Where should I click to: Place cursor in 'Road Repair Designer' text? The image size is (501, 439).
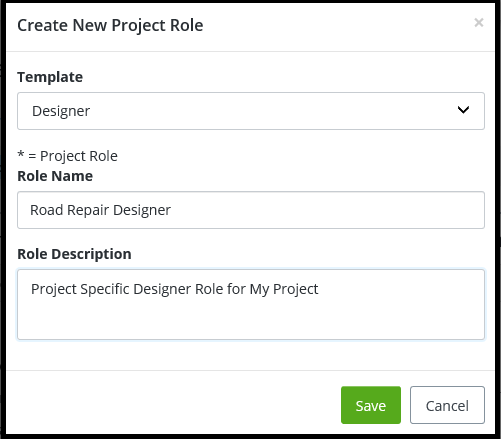(x=100, y=210)
